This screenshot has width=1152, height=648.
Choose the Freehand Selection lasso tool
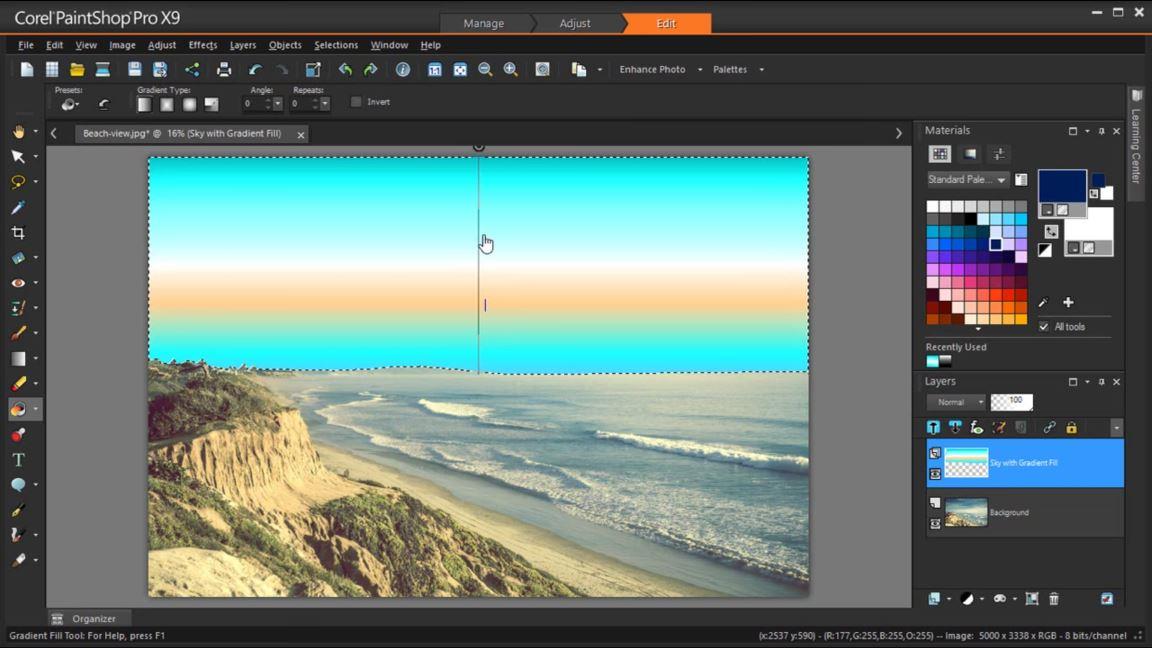[x=18, y=181]
